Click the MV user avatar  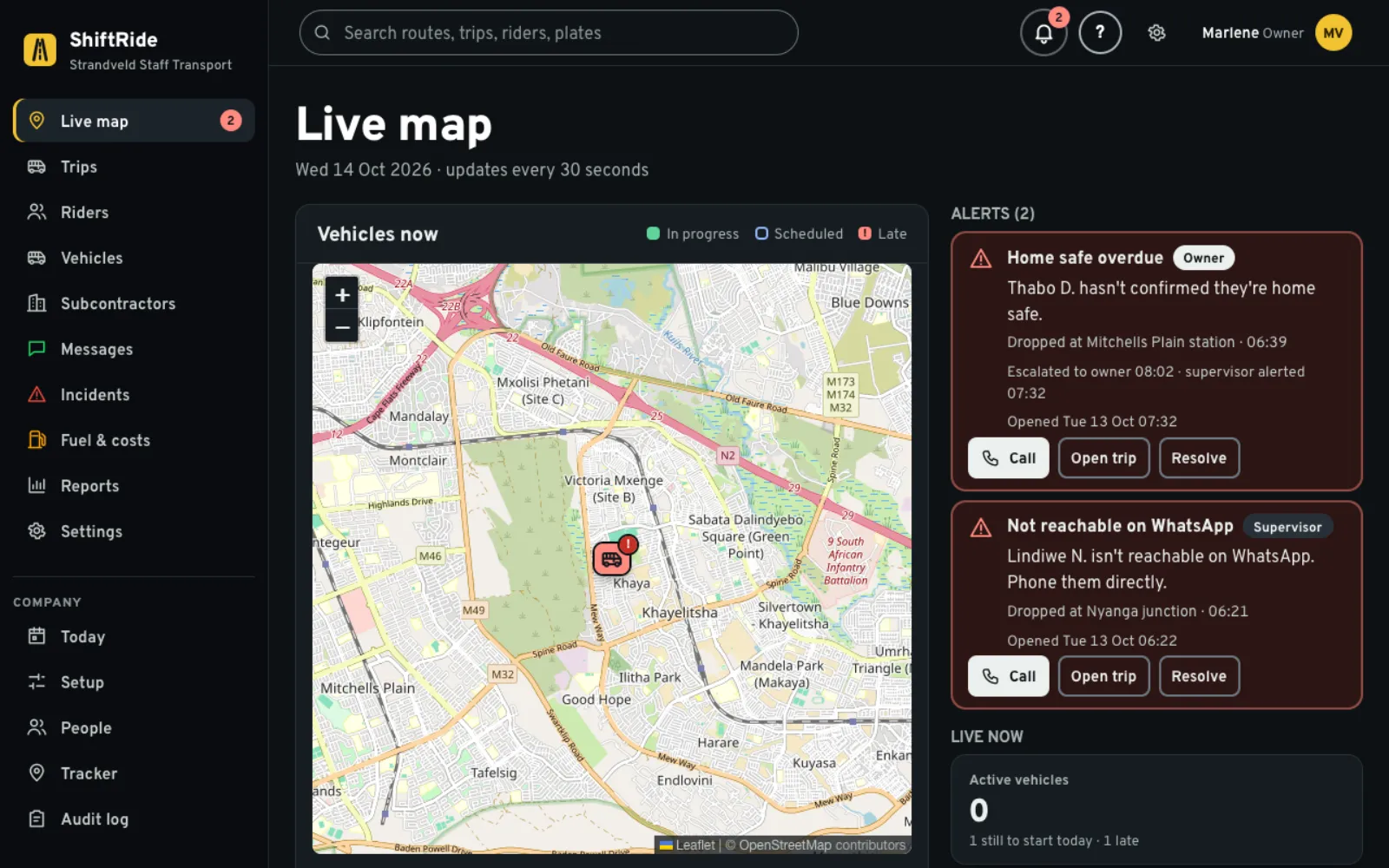coord(1333,33)
